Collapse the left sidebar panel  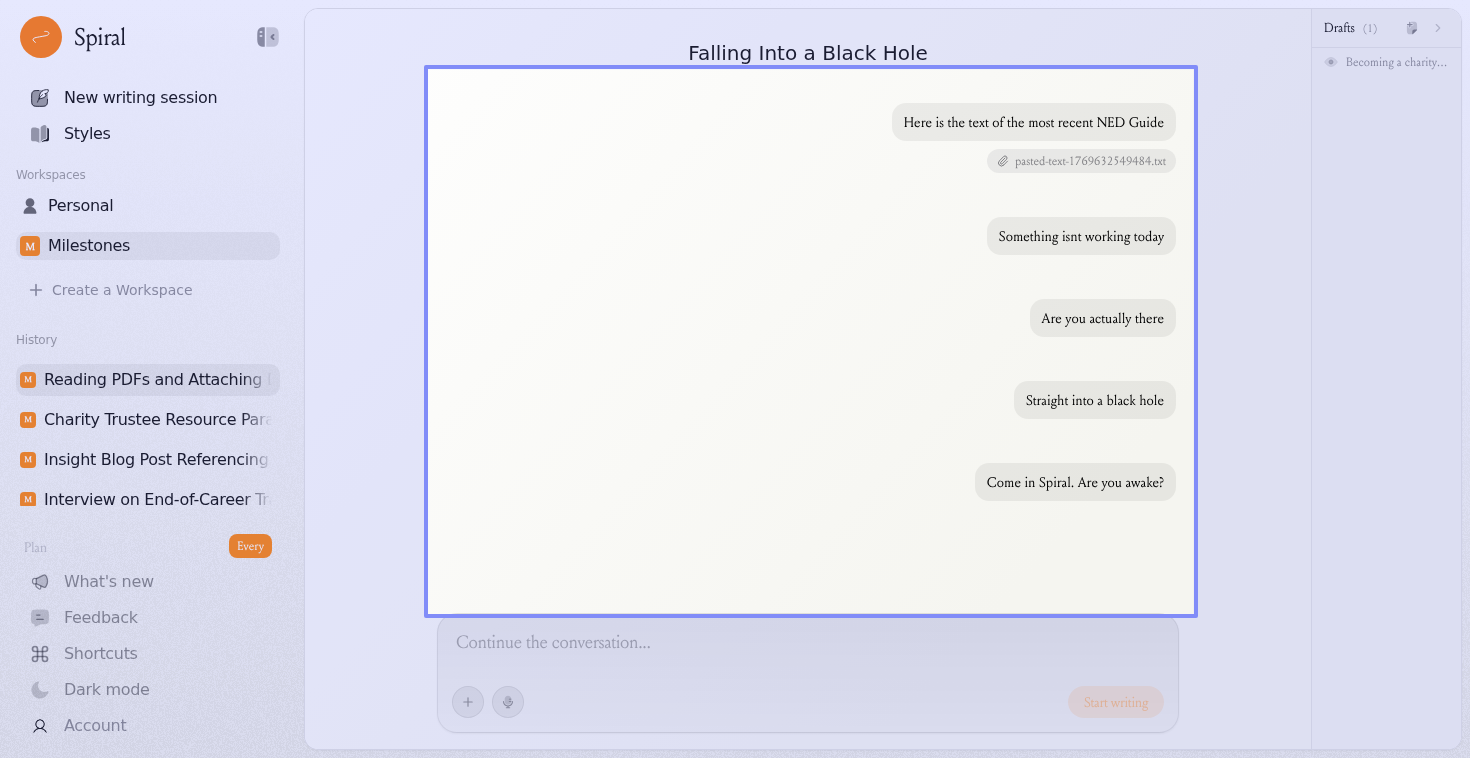tap(267, 37)
